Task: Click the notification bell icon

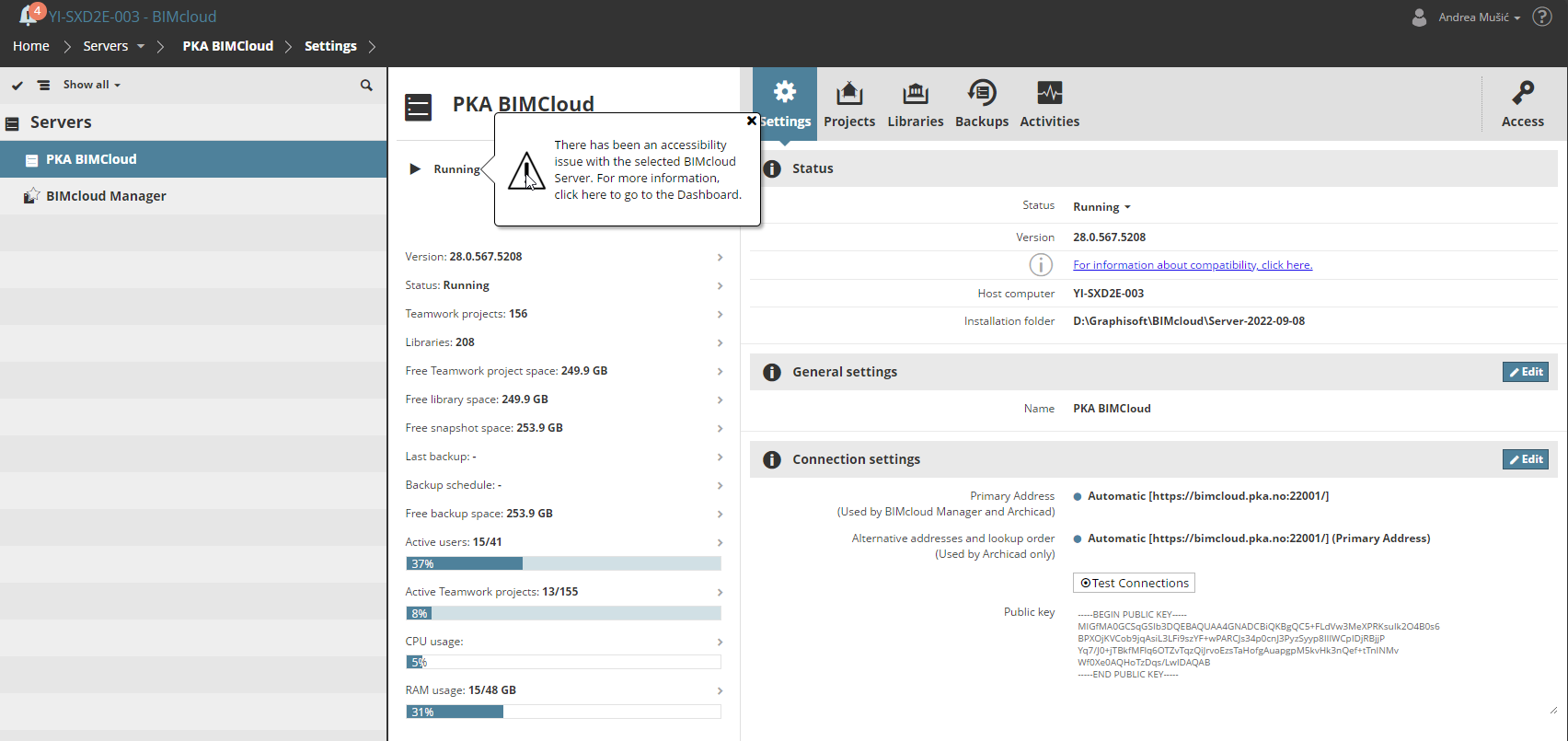Action: coord(29,16)
